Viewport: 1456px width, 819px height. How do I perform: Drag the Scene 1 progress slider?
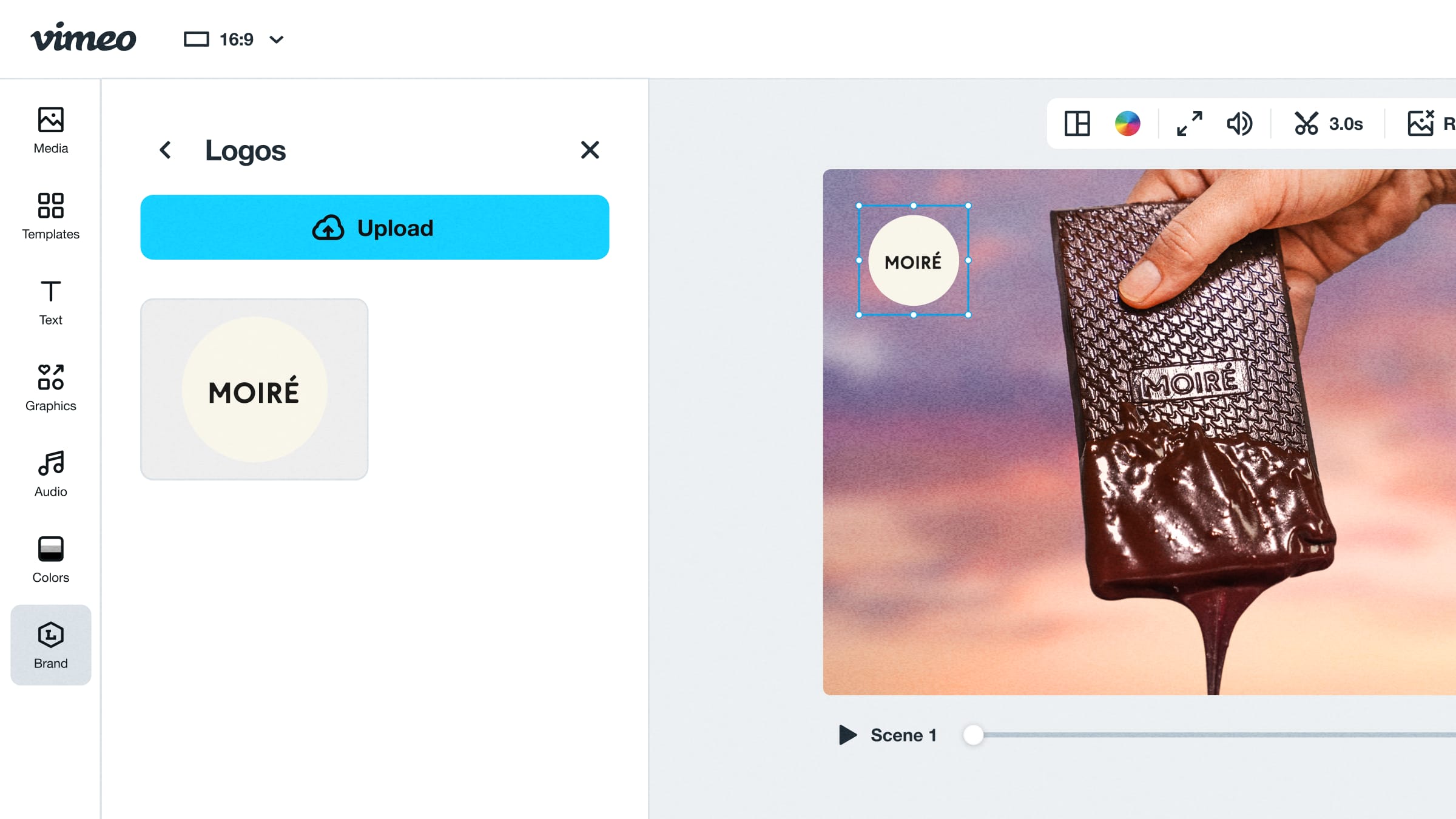(972, 735)
